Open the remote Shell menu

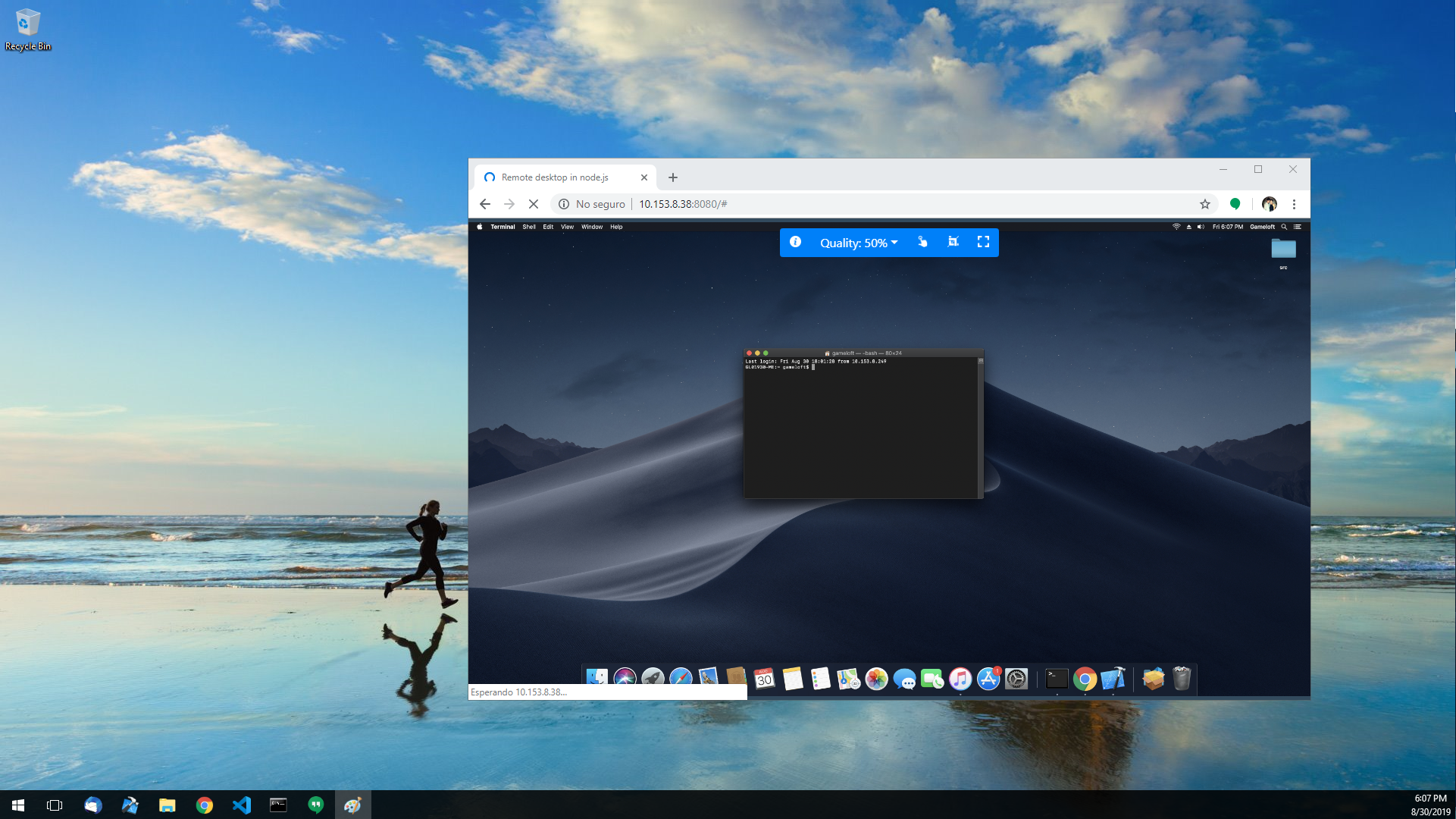pyautogui.click(x=528, y=227)
